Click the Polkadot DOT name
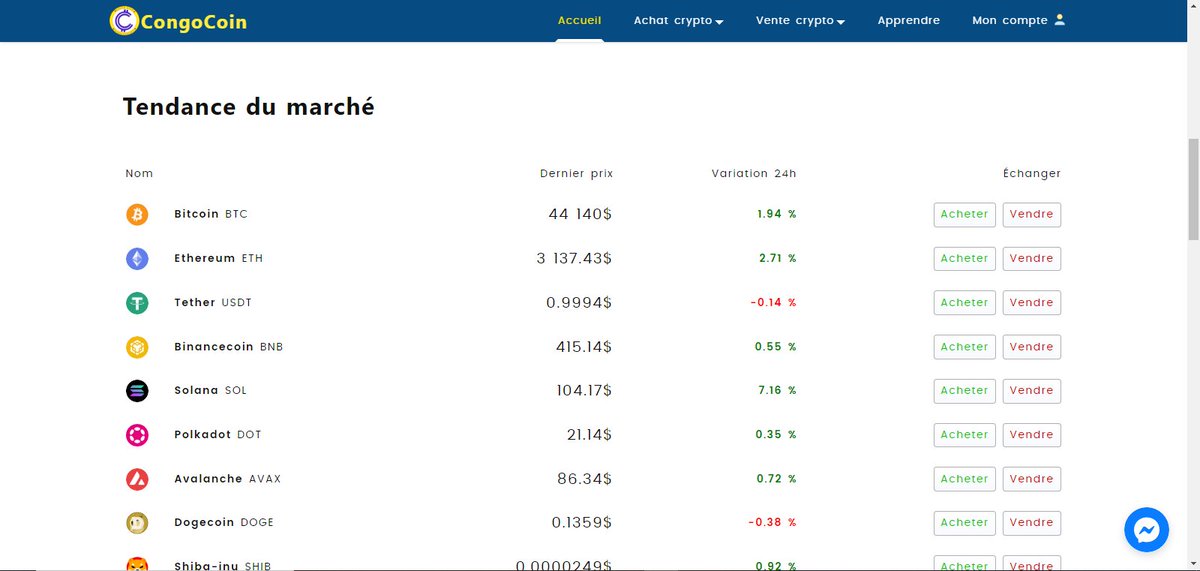1200x571 pixels. (218, 434)
